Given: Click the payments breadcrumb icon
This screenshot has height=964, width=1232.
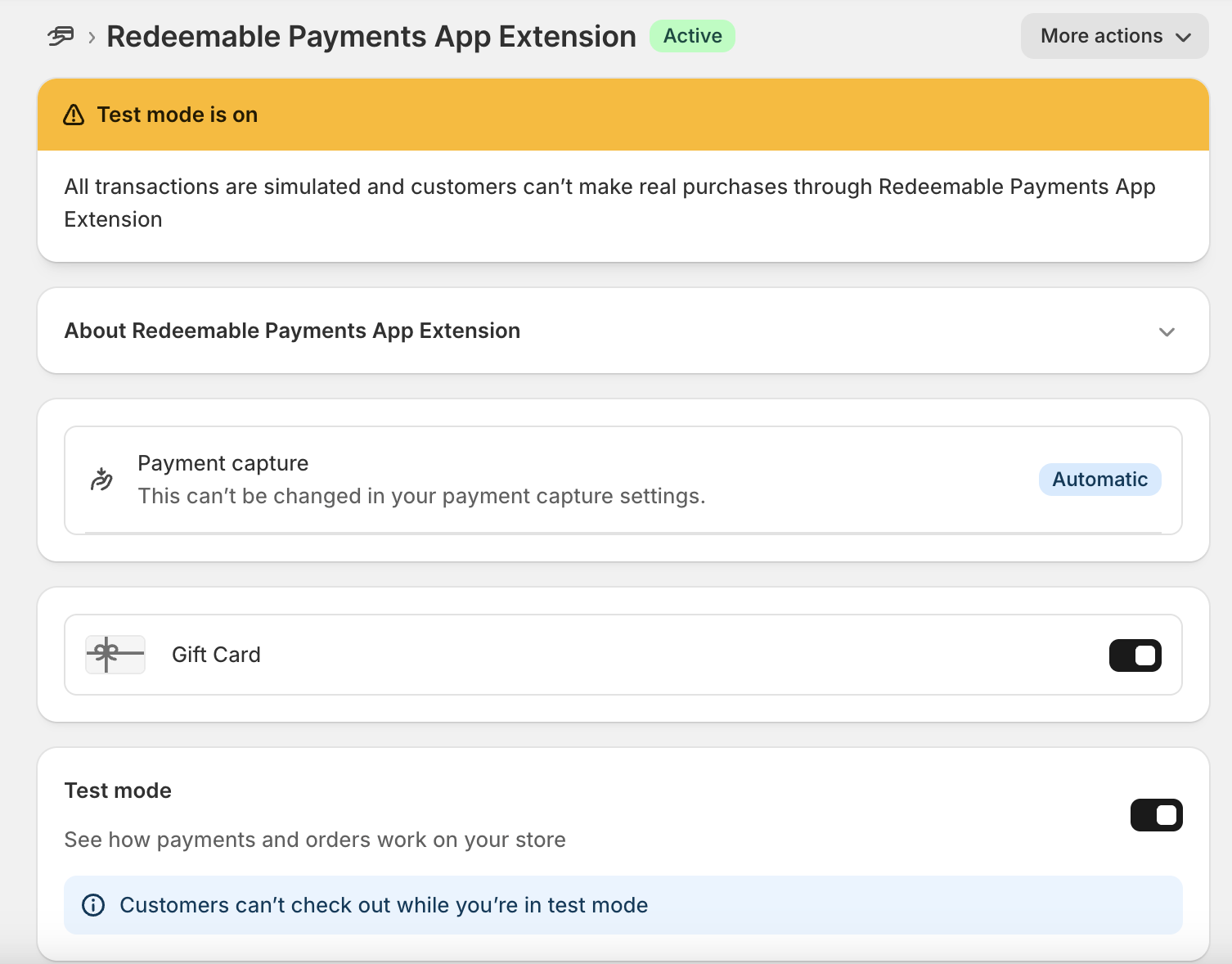Looking at the screenshot, I should click(61, 37).
